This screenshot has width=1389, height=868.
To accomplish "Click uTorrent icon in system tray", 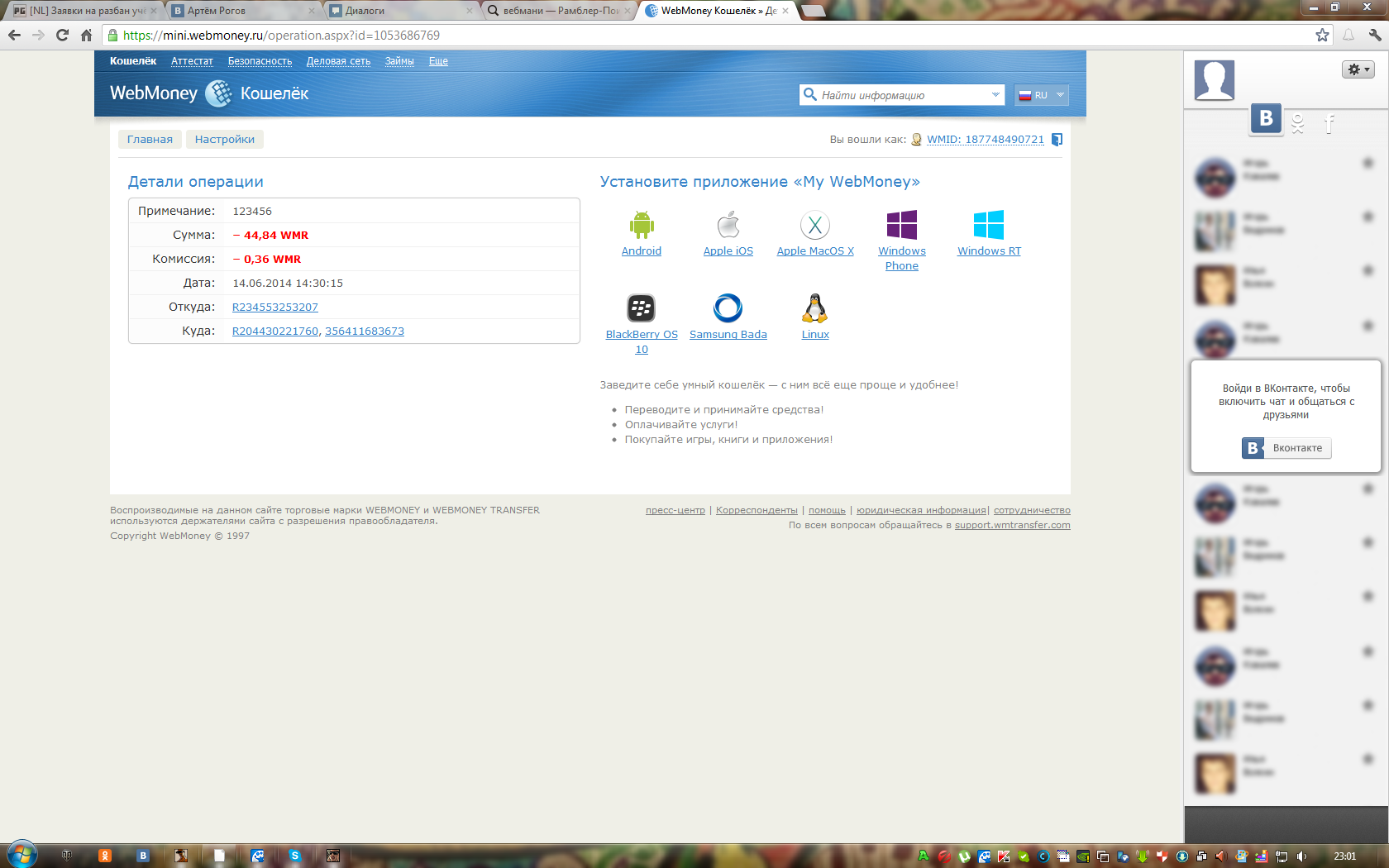I will coord(964,856).
